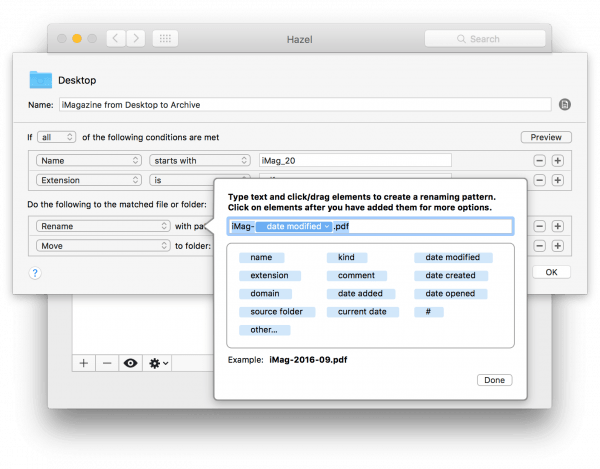Click the example filename iMag-2016-09.pdf
Image resolution: width=600 pixels, height=469 pixels.
308,360
